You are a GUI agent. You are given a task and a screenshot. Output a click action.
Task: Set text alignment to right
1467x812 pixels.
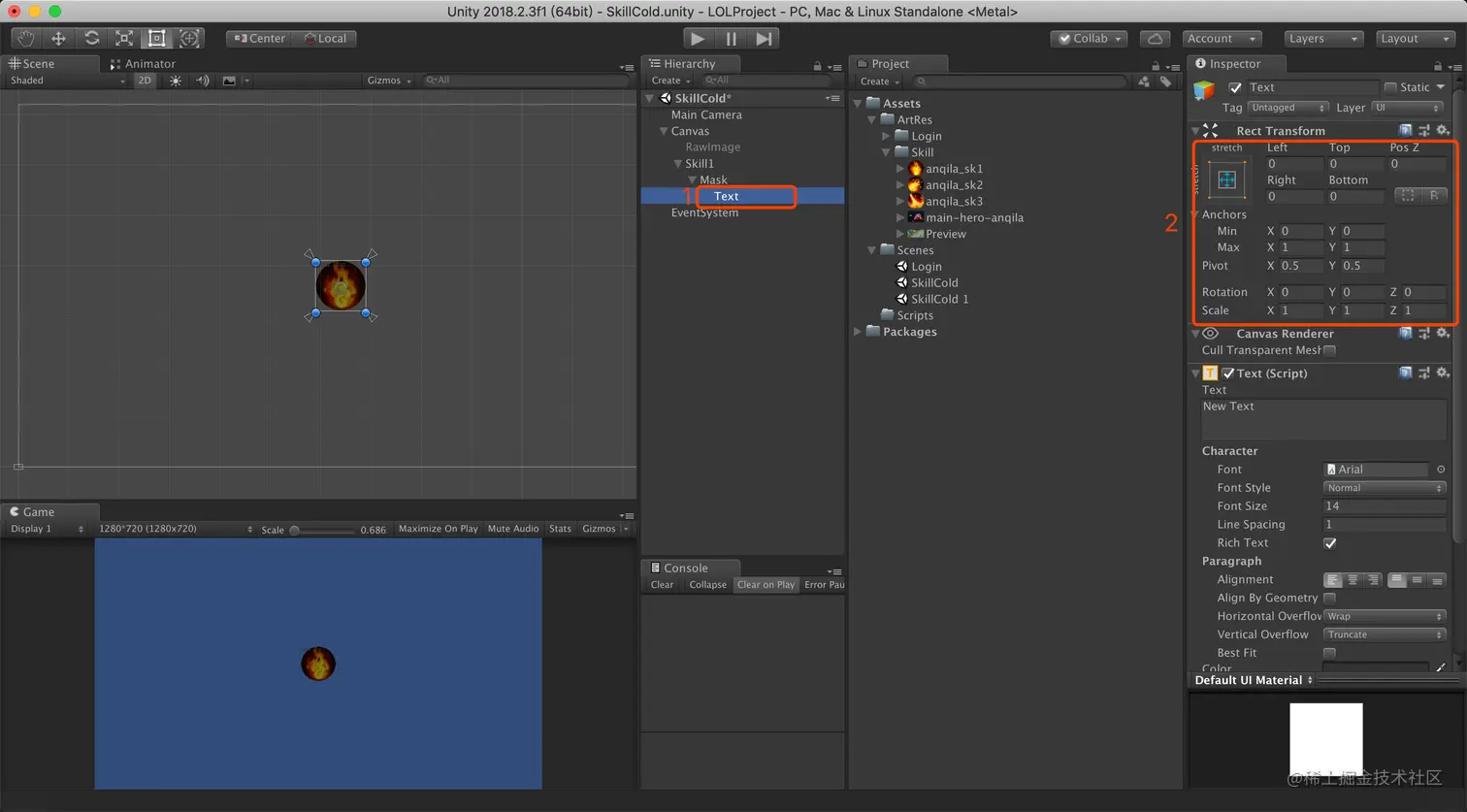pyautogui.click(x=1373, y=580)
